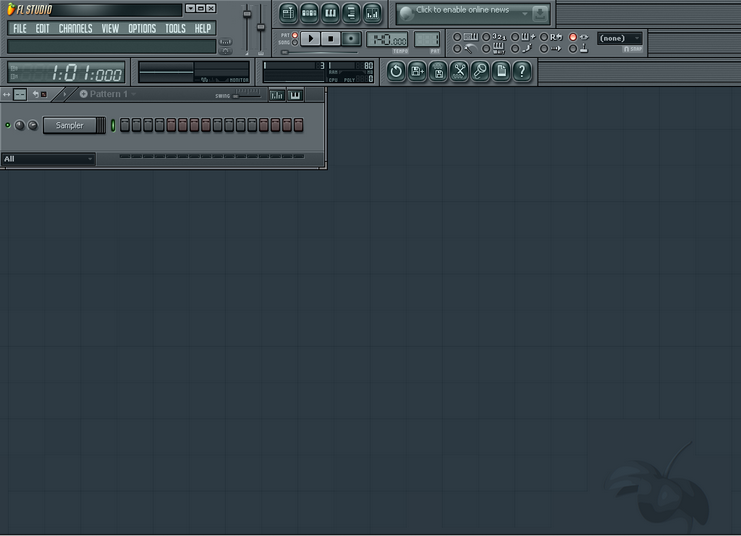
Task: Open the Browser window icon
Action: [x=351, y=13]
